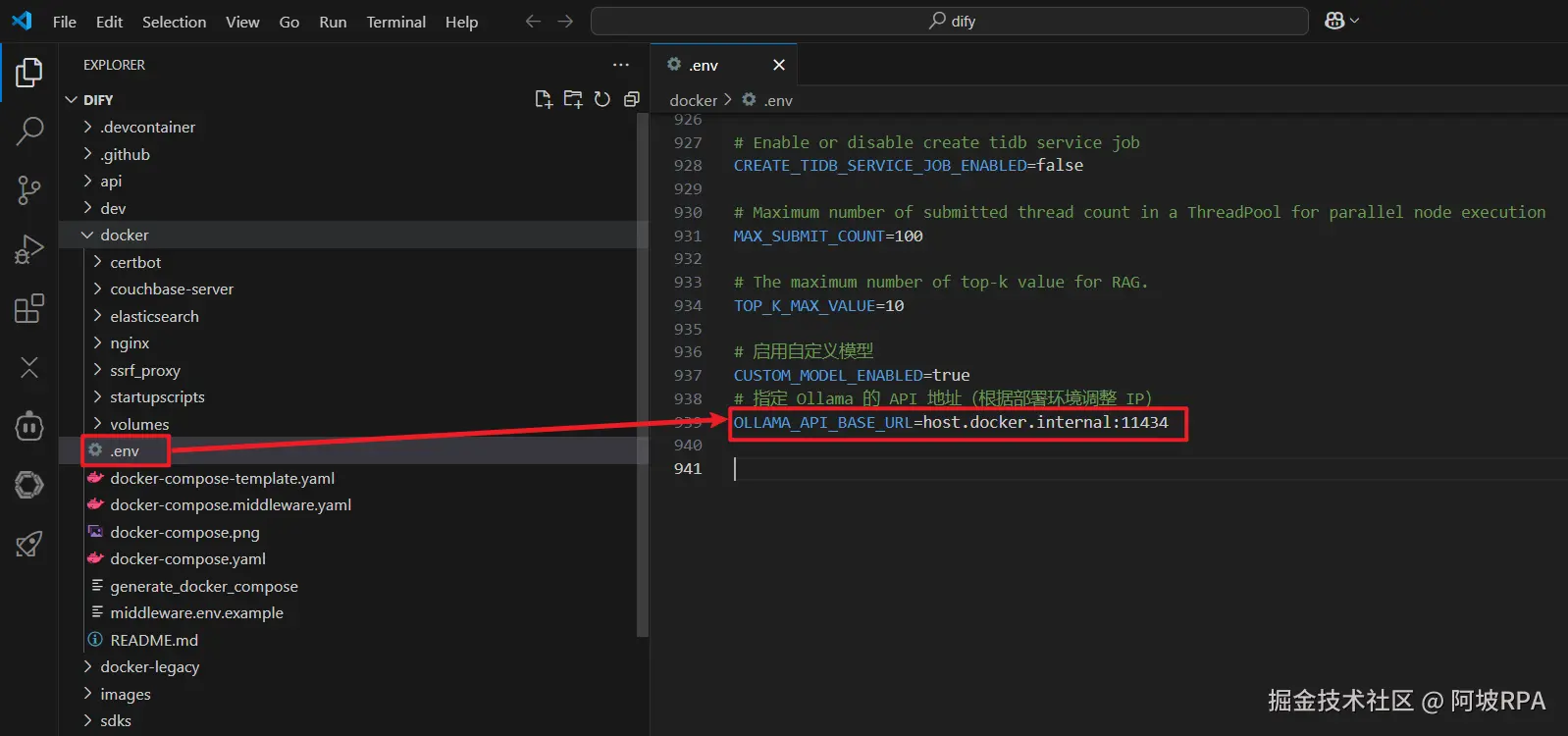The image size is (1568, 736).
Task: Click the VS Code logo icon
Action: click(x=22, y=21)
